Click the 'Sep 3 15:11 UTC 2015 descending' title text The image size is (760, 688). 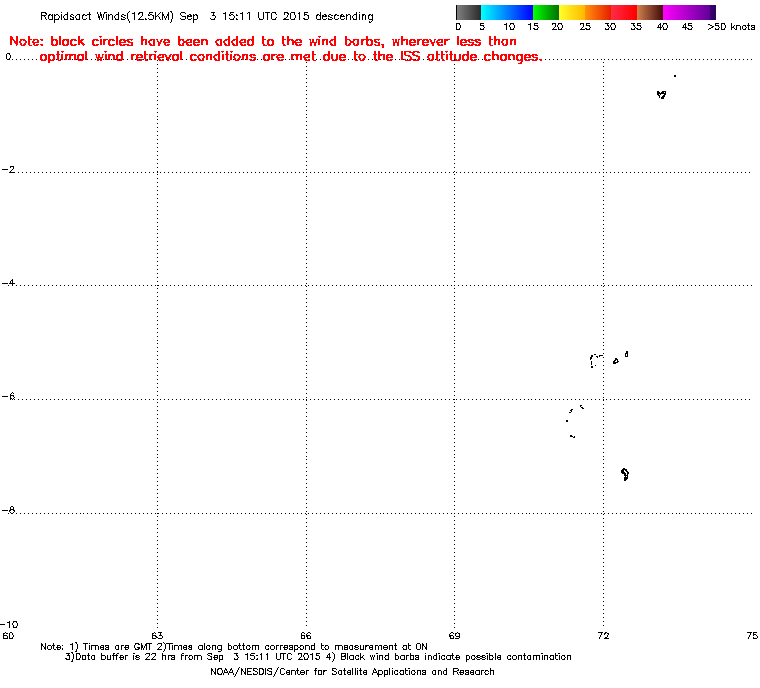click(276, 16)
